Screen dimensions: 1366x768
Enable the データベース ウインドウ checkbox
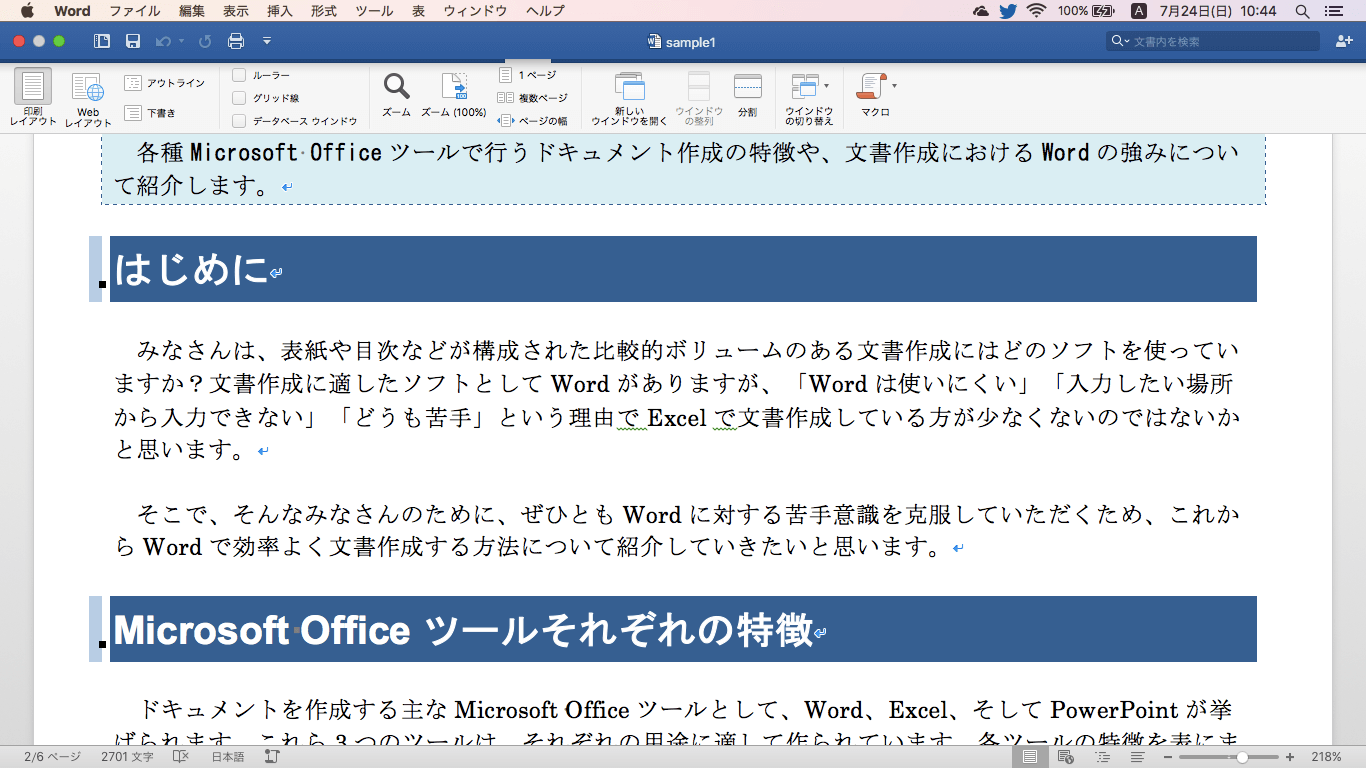(x=239, y=121)
